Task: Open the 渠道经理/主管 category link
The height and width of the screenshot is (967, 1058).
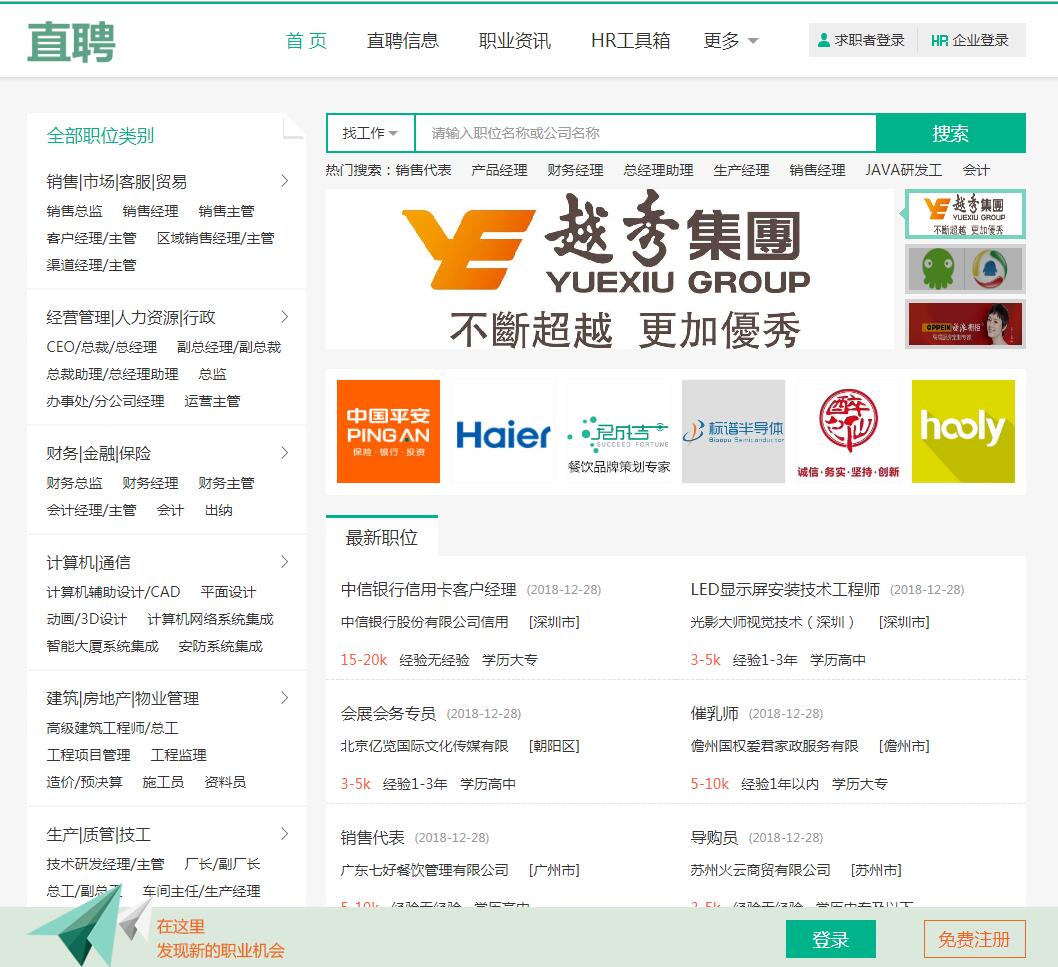Action: (92, 265)
